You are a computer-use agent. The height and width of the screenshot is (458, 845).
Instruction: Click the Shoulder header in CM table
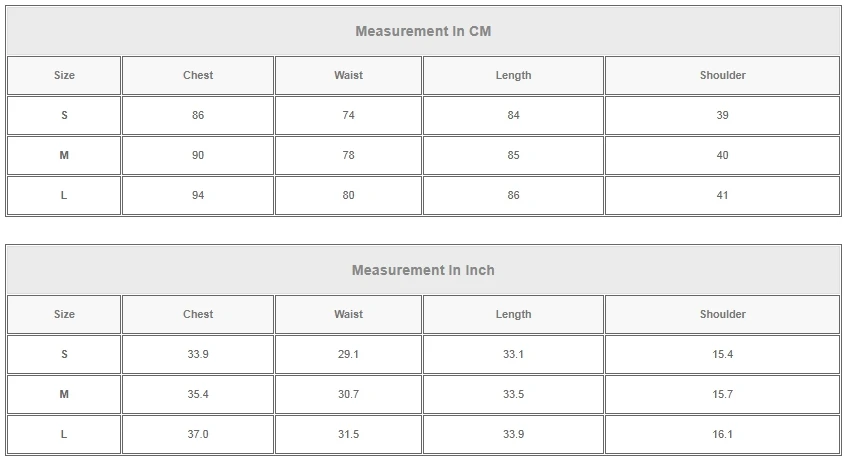tap(722, 75)
